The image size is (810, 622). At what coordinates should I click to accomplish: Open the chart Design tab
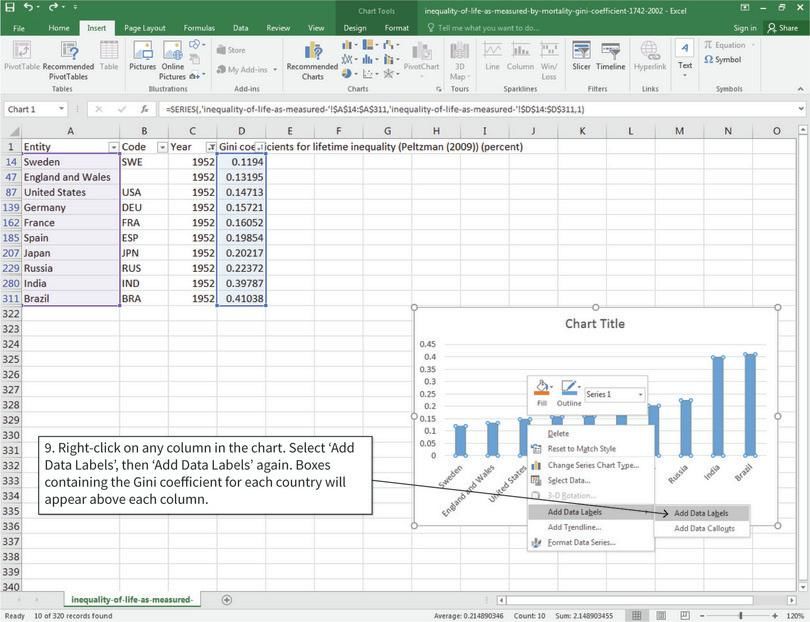coord(355,28)
